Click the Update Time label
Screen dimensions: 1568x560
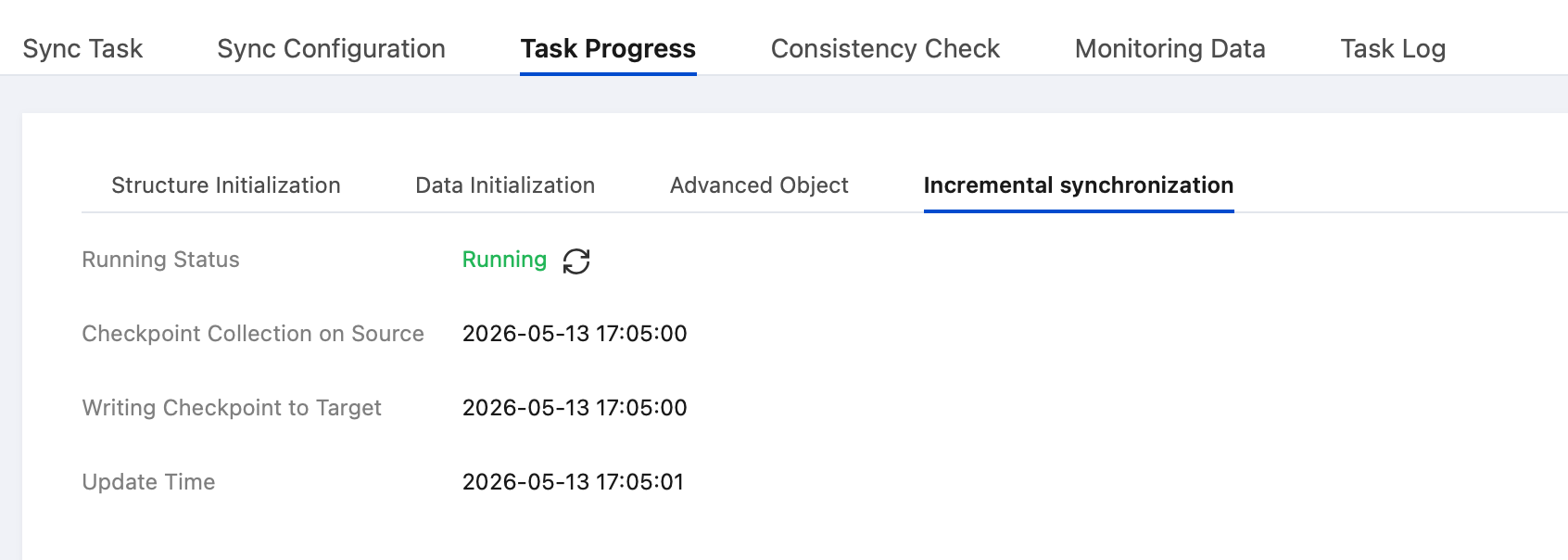click(148, 482)
